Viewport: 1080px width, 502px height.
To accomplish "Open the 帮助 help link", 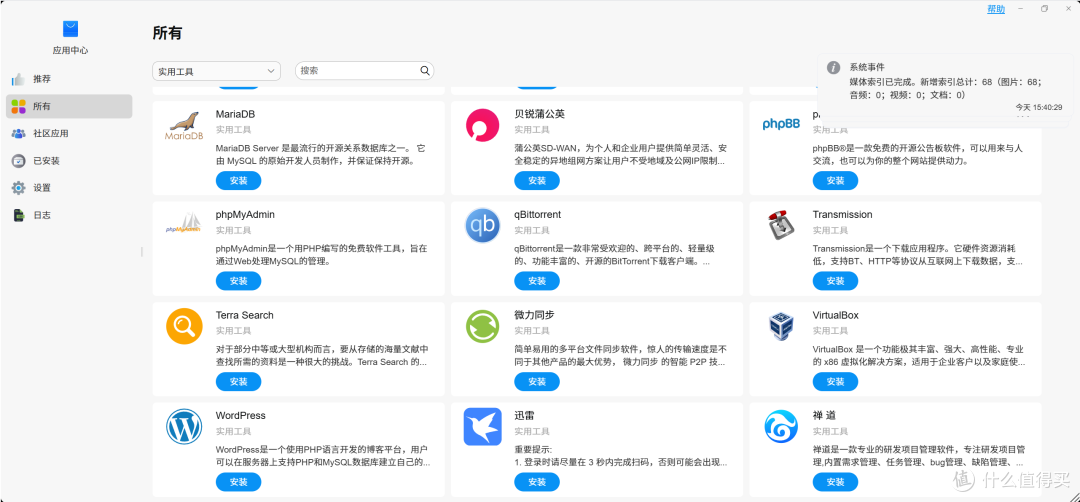I will coord(996,9).
